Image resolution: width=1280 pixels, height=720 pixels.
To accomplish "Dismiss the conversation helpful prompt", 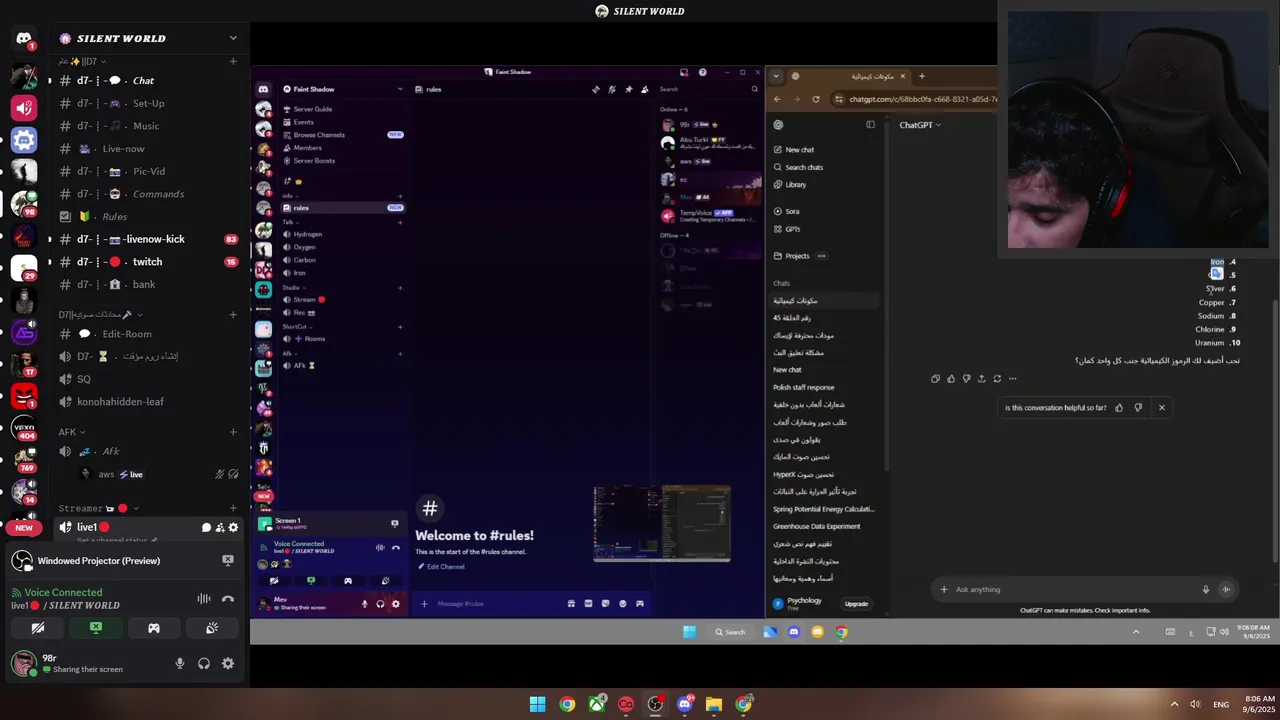I will click(x=1161, y=407).
